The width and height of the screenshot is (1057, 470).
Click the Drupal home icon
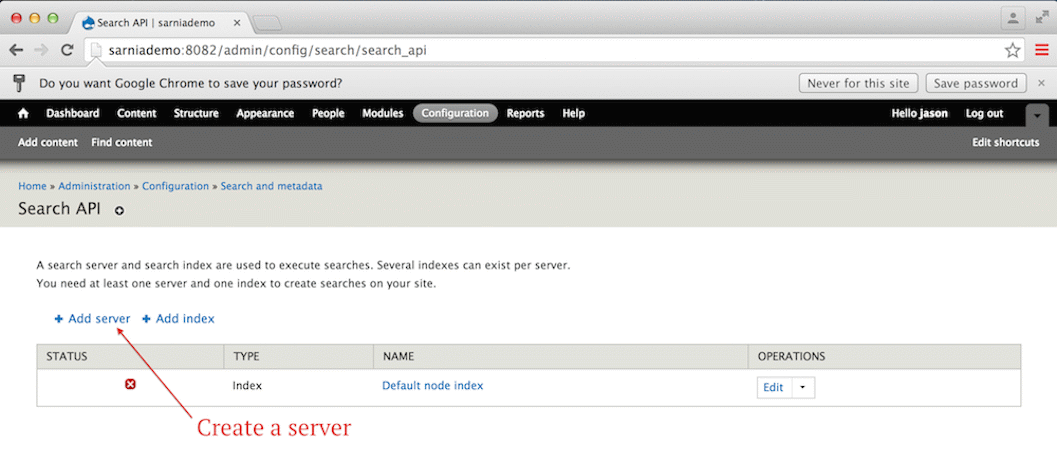(24, 114)
